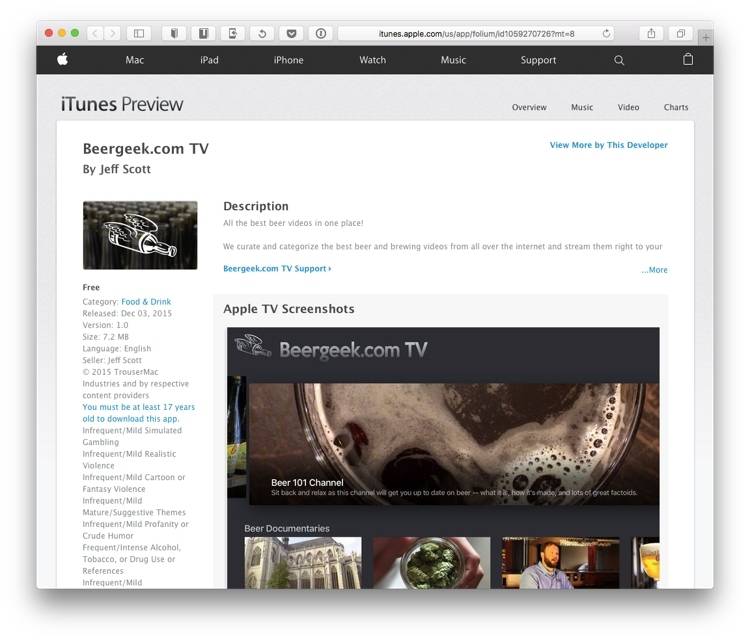
Task: Click the 17 years age restriction link
Action: click(139, 413)
